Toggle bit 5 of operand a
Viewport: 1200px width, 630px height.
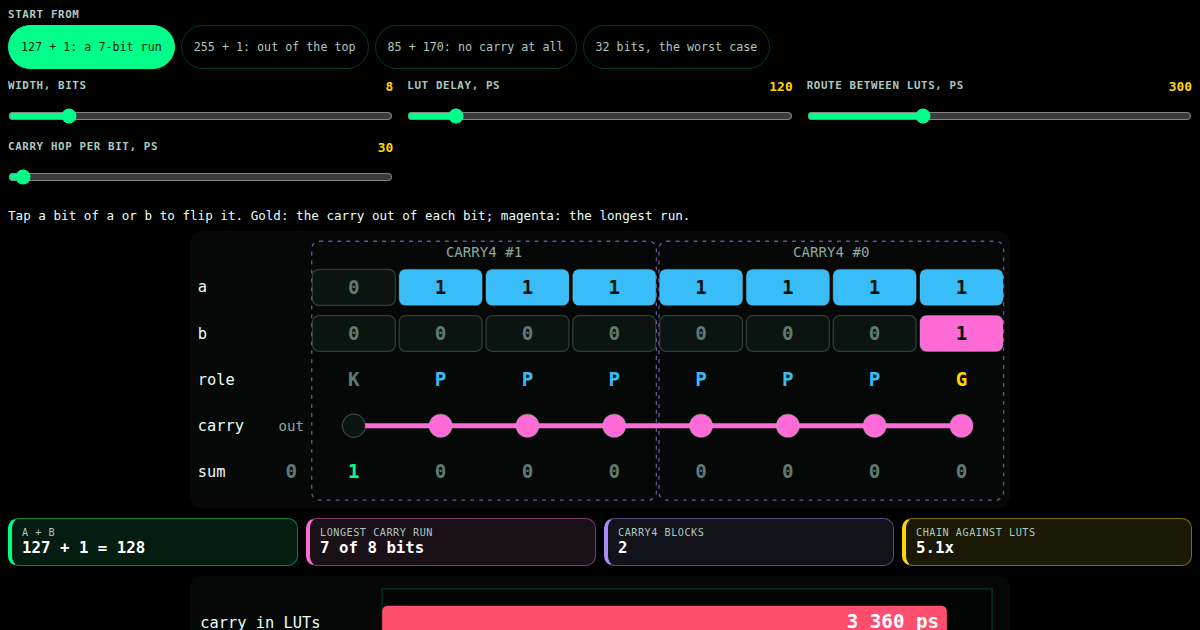pyautogui.click(x=527, y=287)
